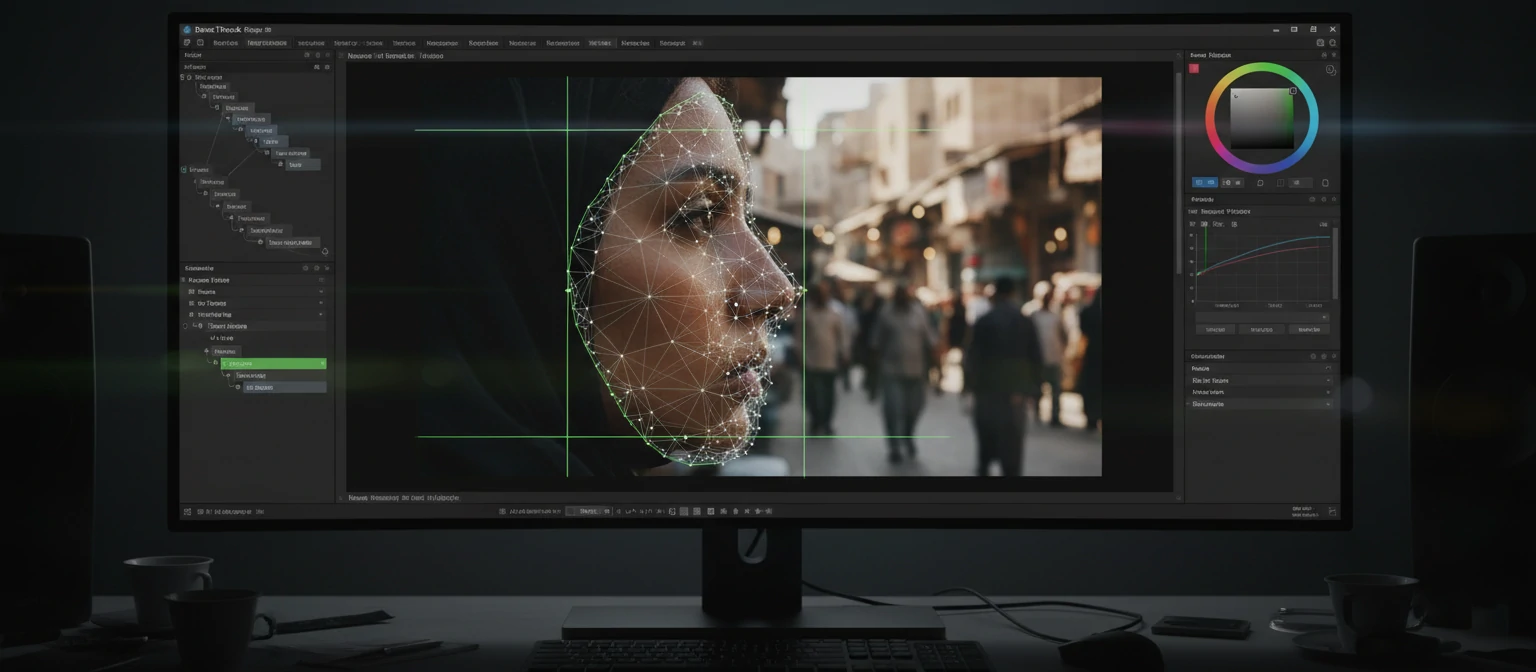The height and width of the screenshot is (672, 1536).
Task: Select the eyedropper icon under the color wheel
Action: pos(1261,182)
